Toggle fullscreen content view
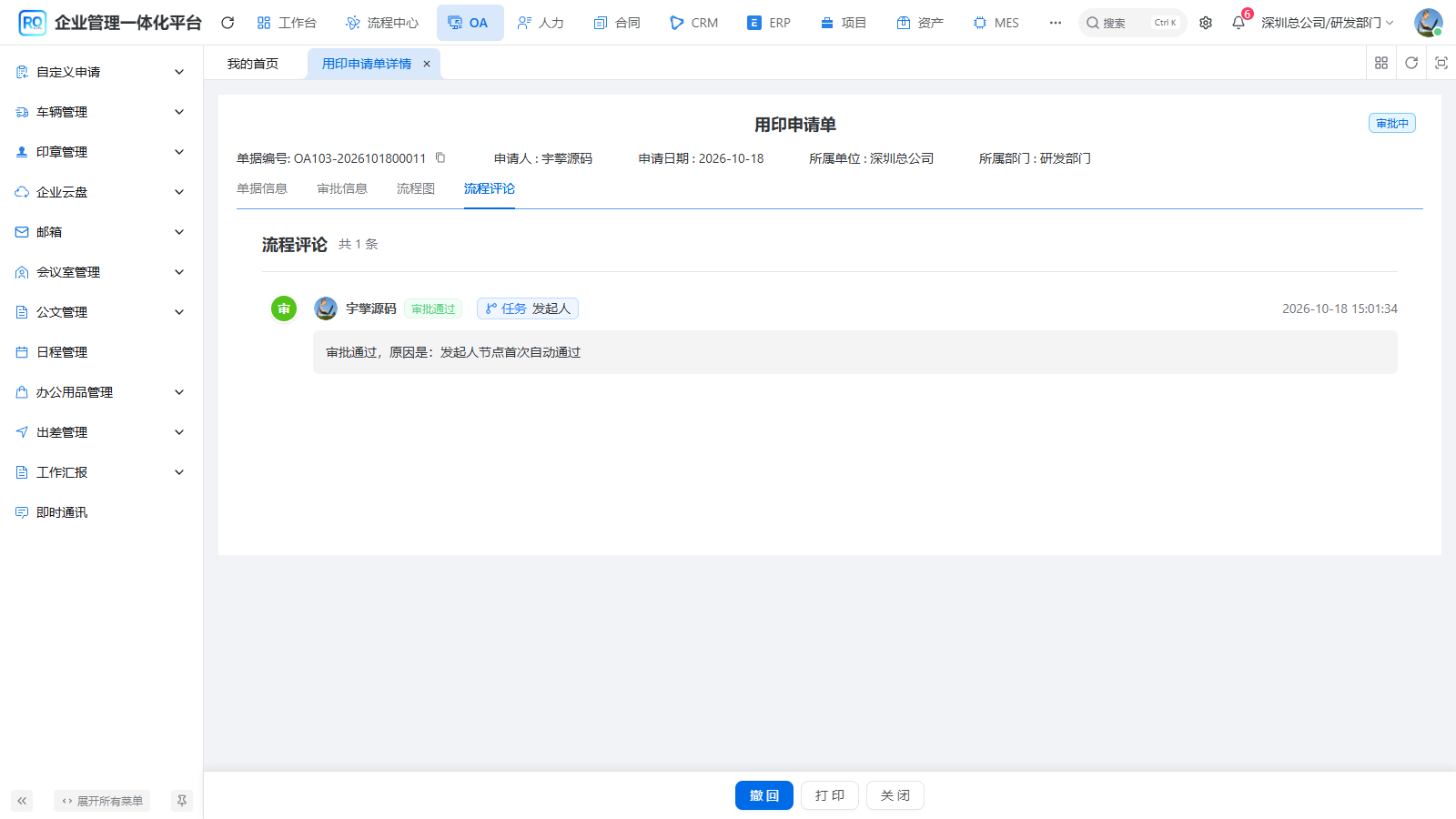 tap(1441, 63)
